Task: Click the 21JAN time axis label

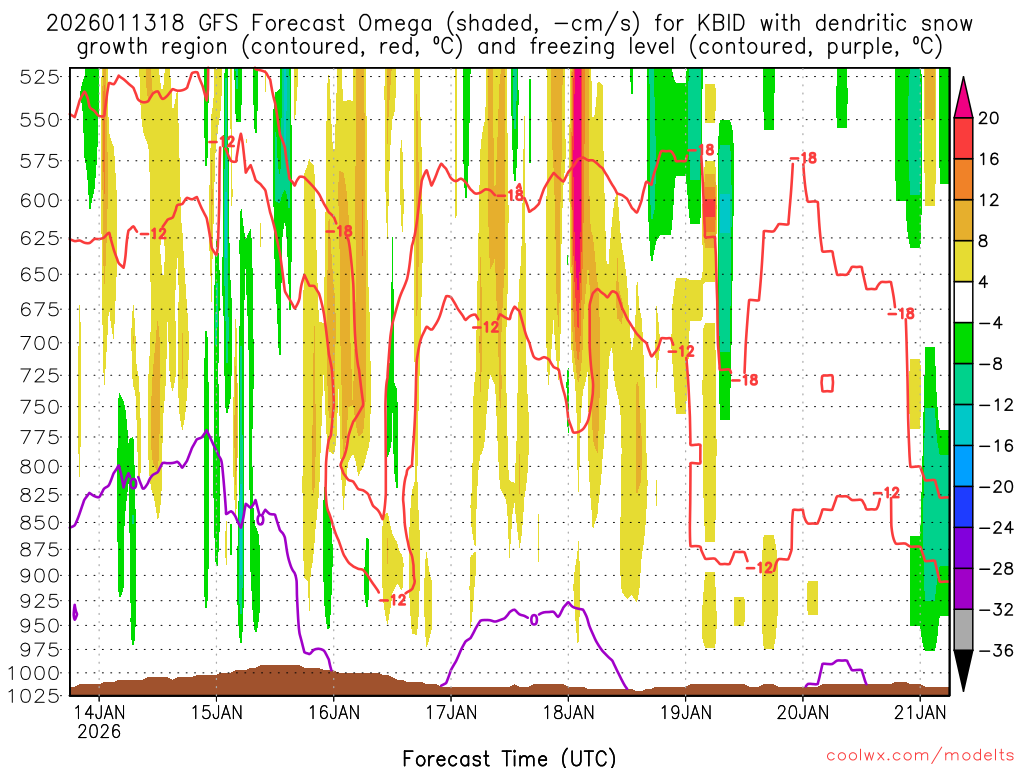Action: tap(920, 711)
